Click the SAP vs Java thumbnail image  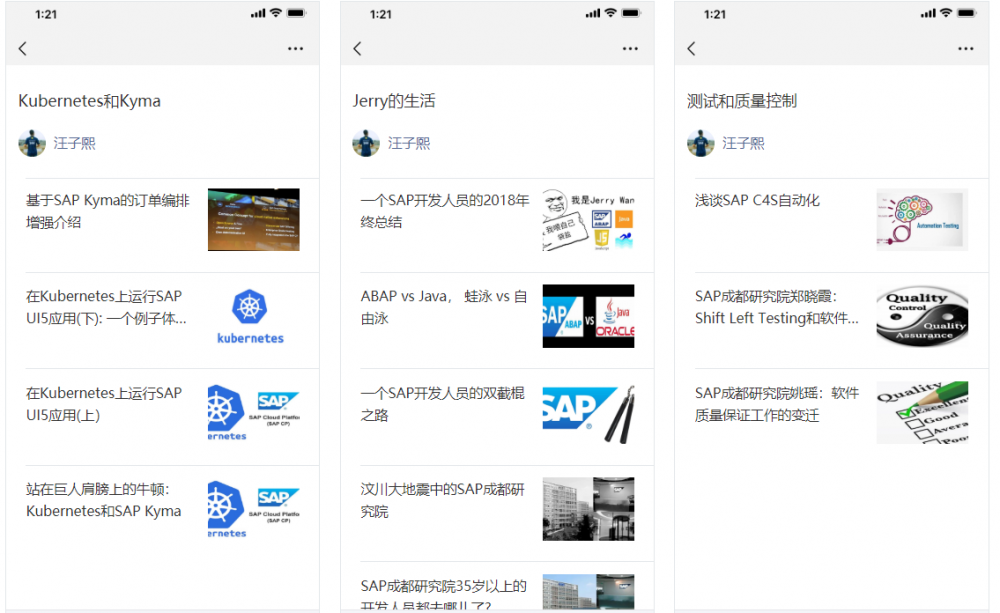588,316
